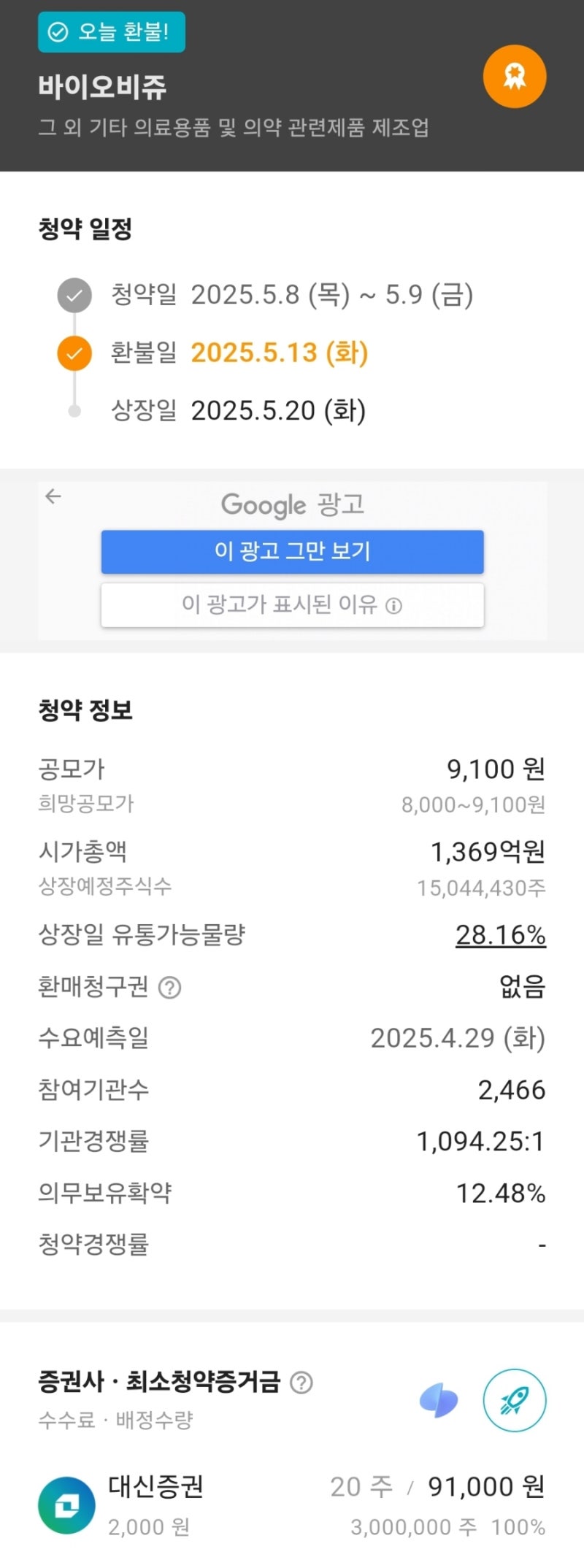Open the help icon next to 증권사 · 최소청약증거금
The image size is (584, 1568).
(301, 1383)
